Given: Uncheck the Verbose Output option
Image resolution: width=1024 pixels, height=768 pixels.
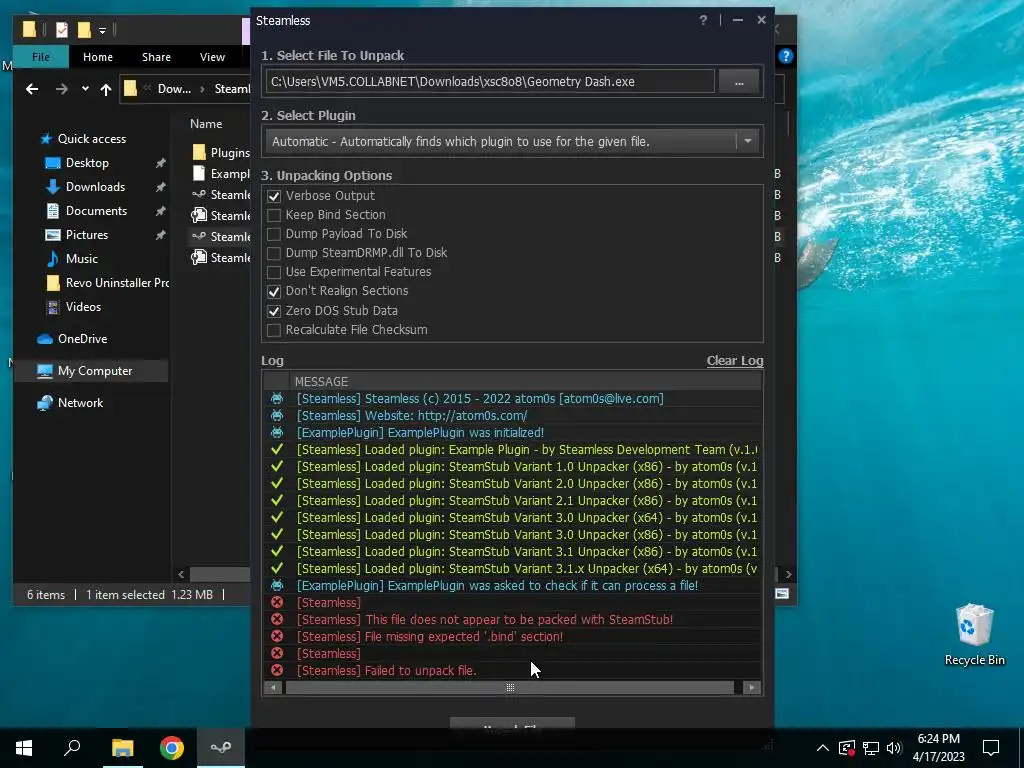Looking at the screenshot, I should coord(274,196).
